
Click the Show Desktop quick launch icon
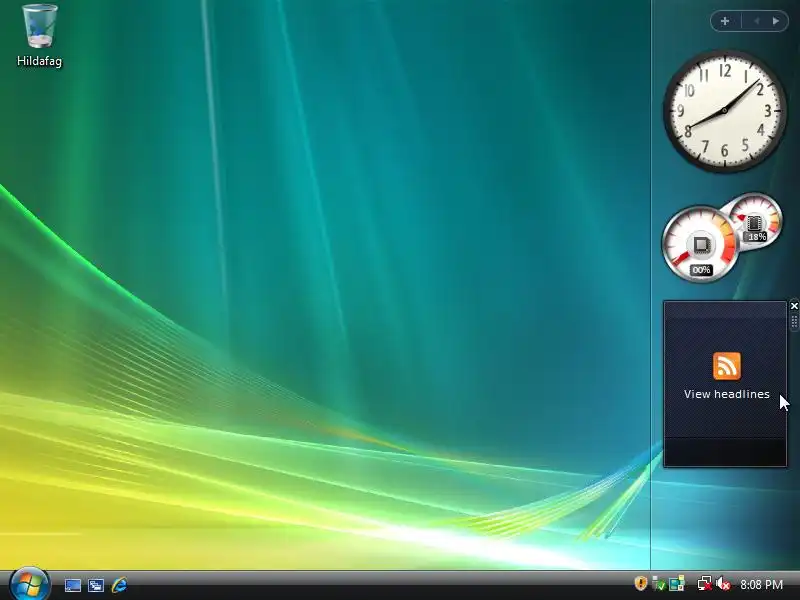click(x=72, y=585)
